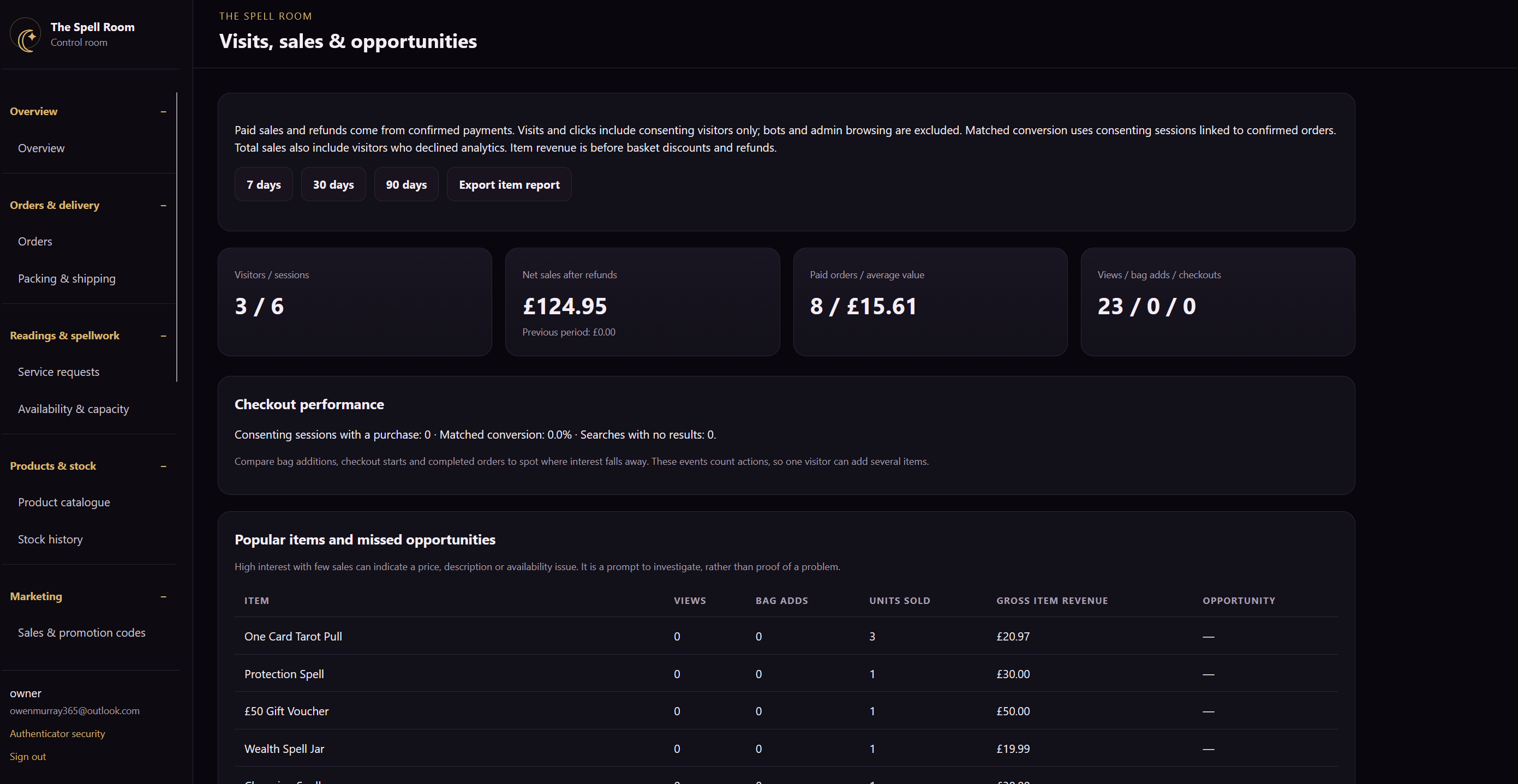This screenshot has width=1518, height=784.
Task: Click the sidebar vertical scrollbar
Action: coord(177,237)
